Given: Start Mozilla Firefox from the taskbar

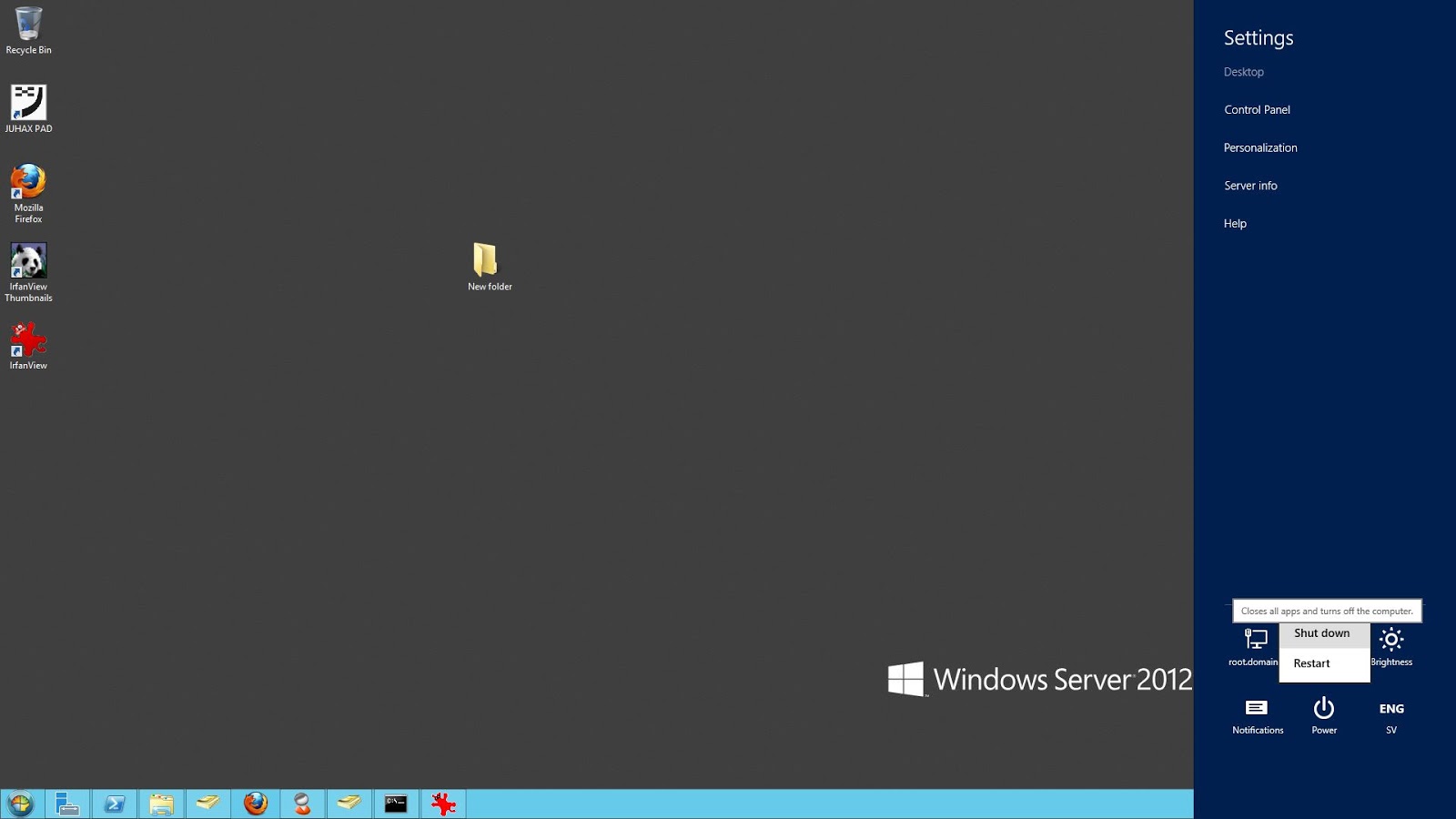Looking at the screenshot, I should [256, 804].
